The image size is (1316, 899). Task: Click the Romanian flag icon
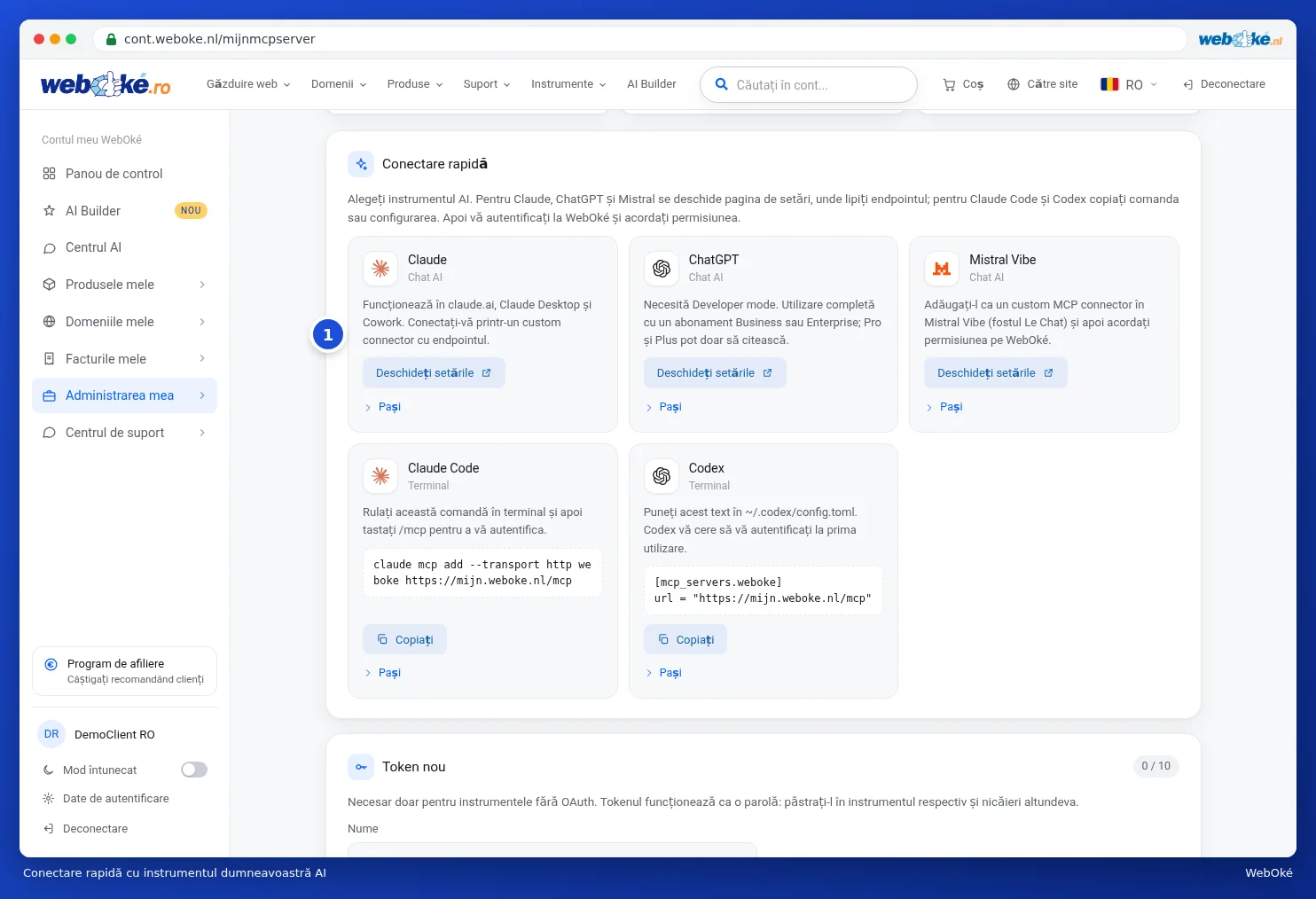pos(1109,84)
